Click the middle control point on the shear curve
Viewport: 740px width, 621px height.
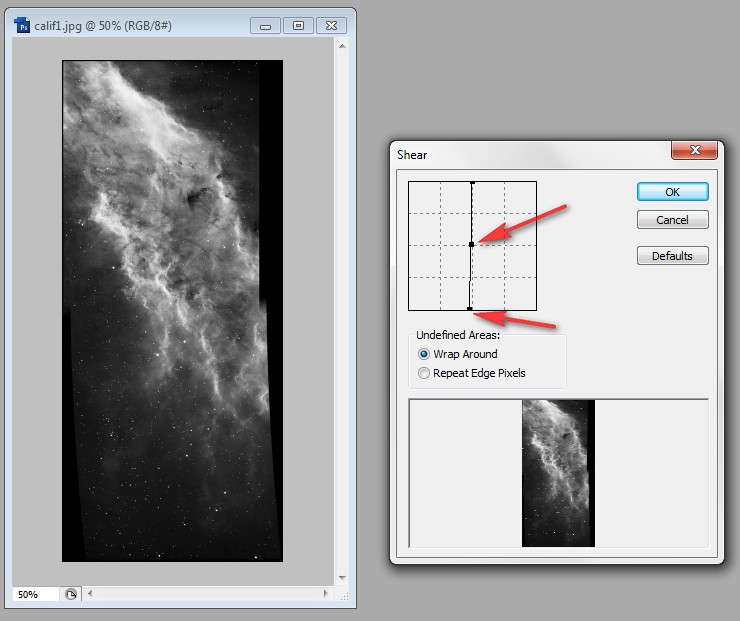471,244
